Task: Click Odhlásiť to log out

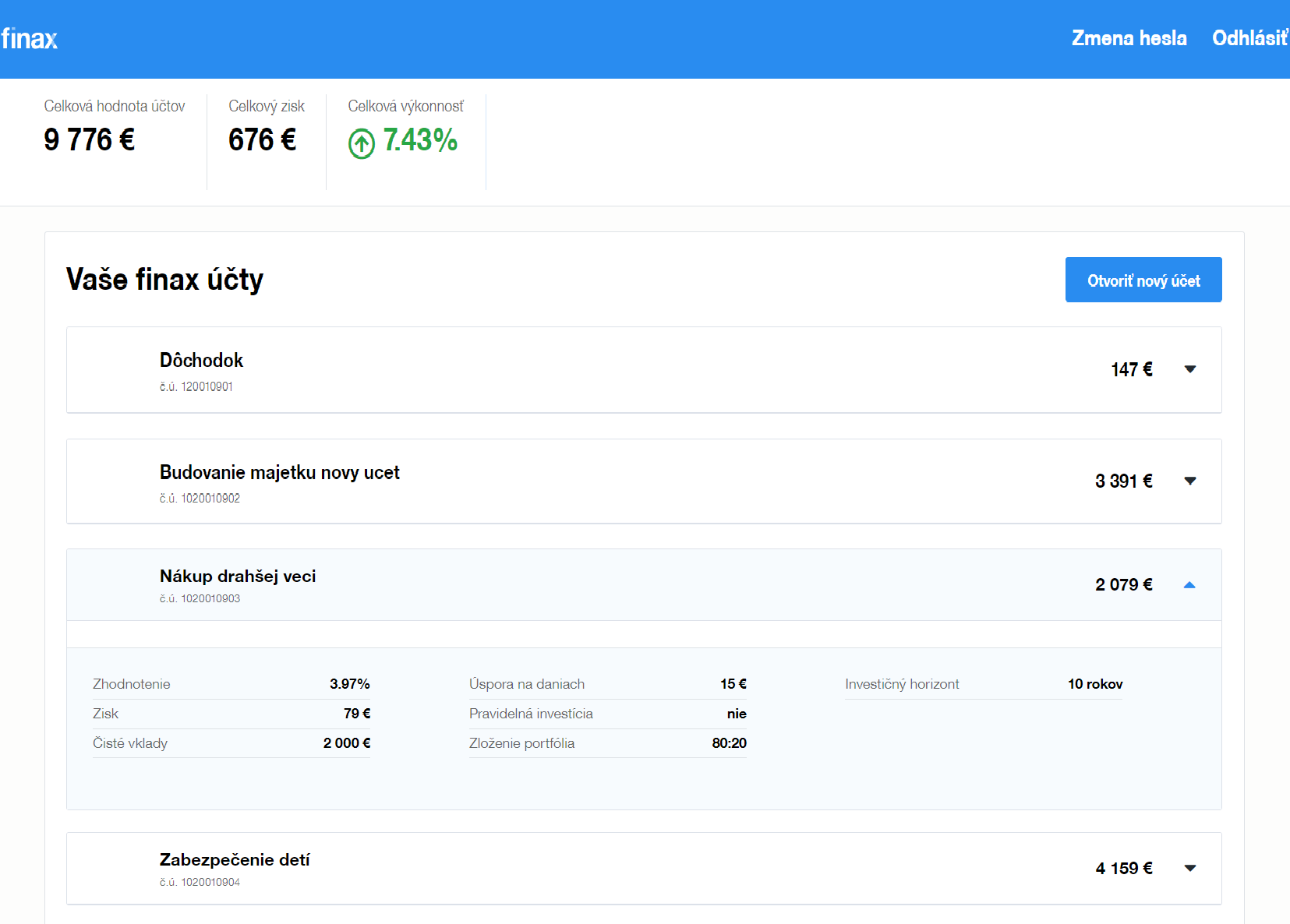Action: pos(1249,38)
